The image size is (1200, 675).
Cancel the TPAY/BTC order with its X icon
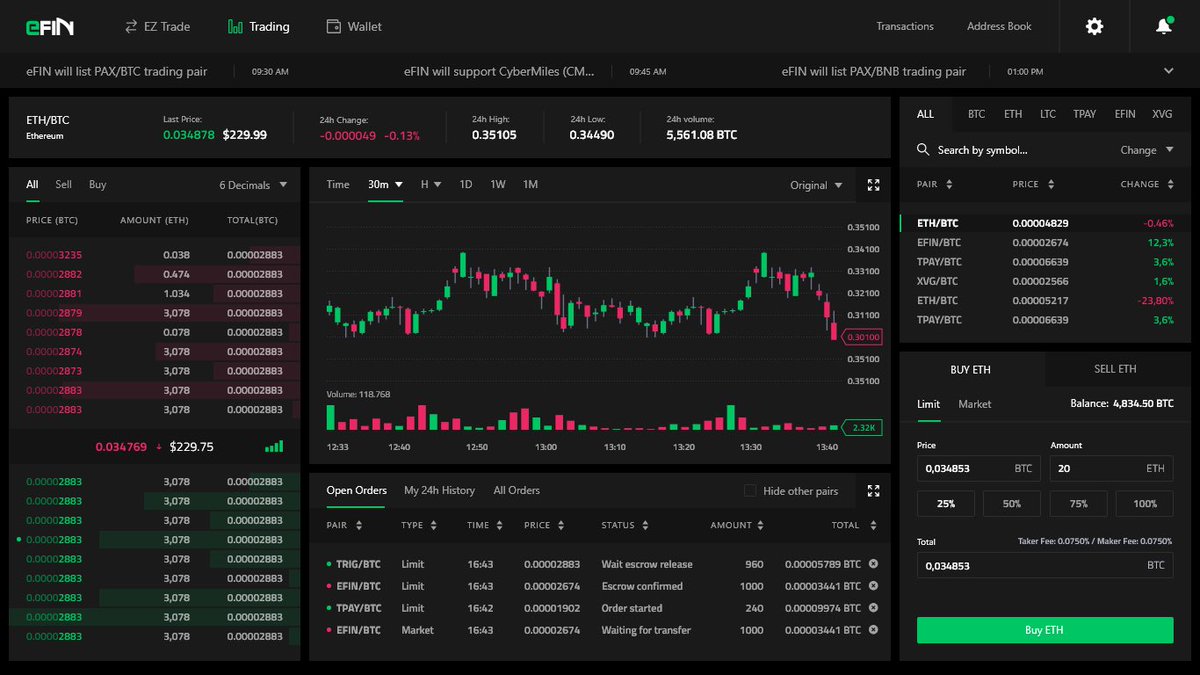873,608
